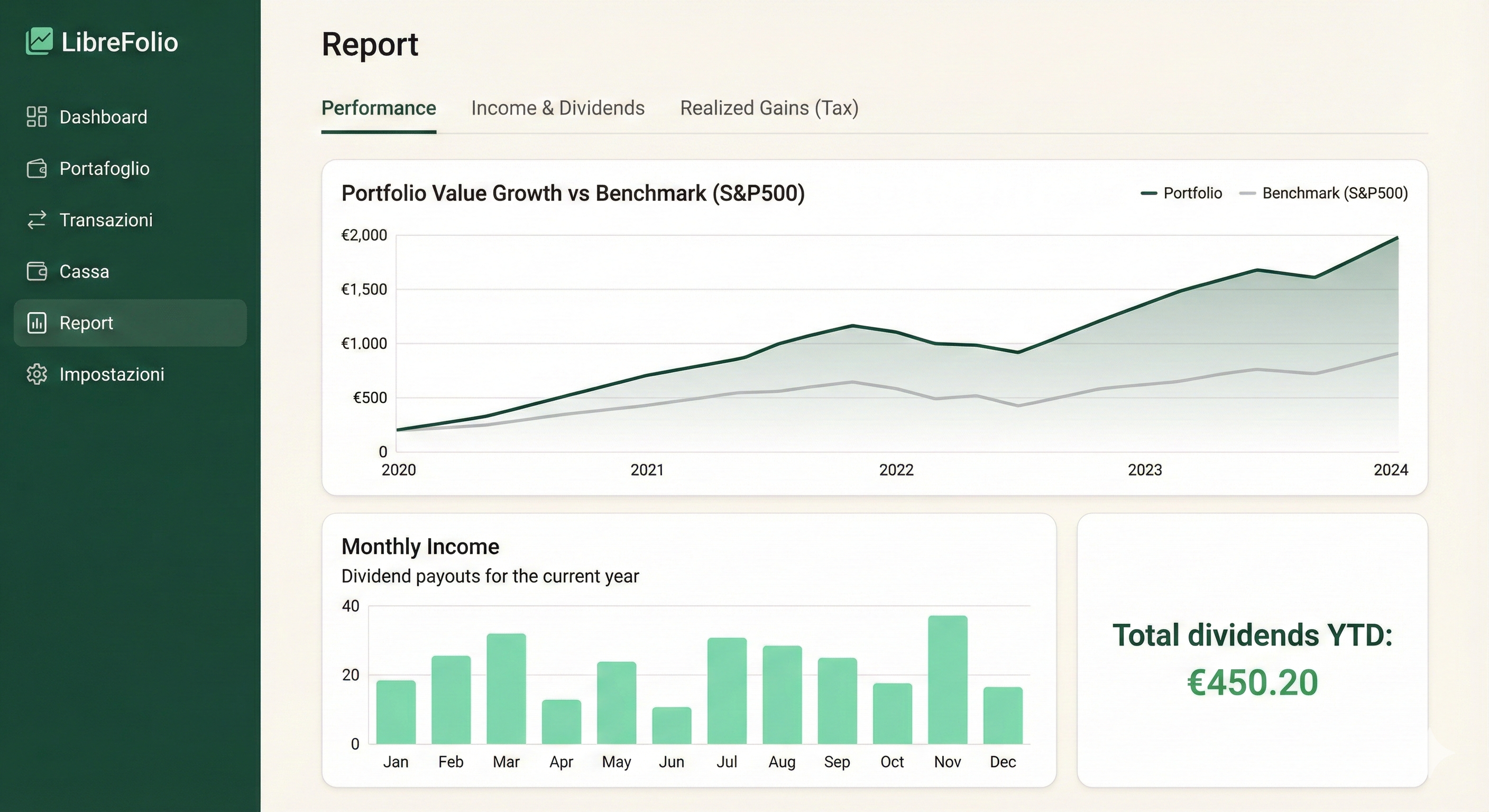Open Portafoglio via its wallet icon
This screenshot has width=1489, height=812.
pyautogui.click(x=36, y=168)
